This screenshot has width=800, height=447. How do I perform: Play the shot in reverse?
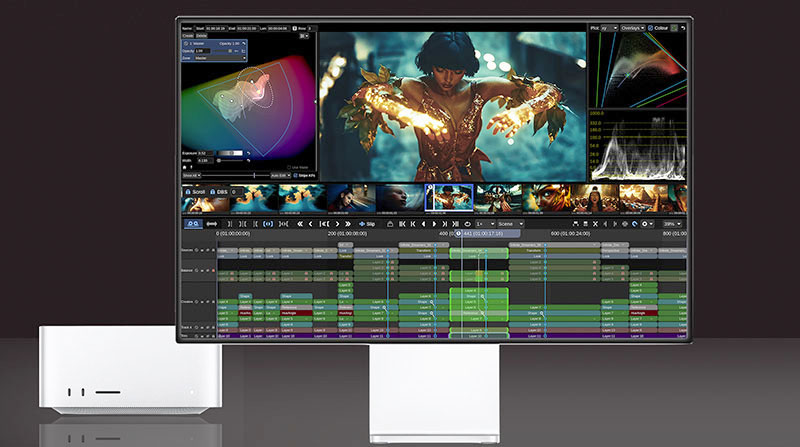[x=423, y=224]
